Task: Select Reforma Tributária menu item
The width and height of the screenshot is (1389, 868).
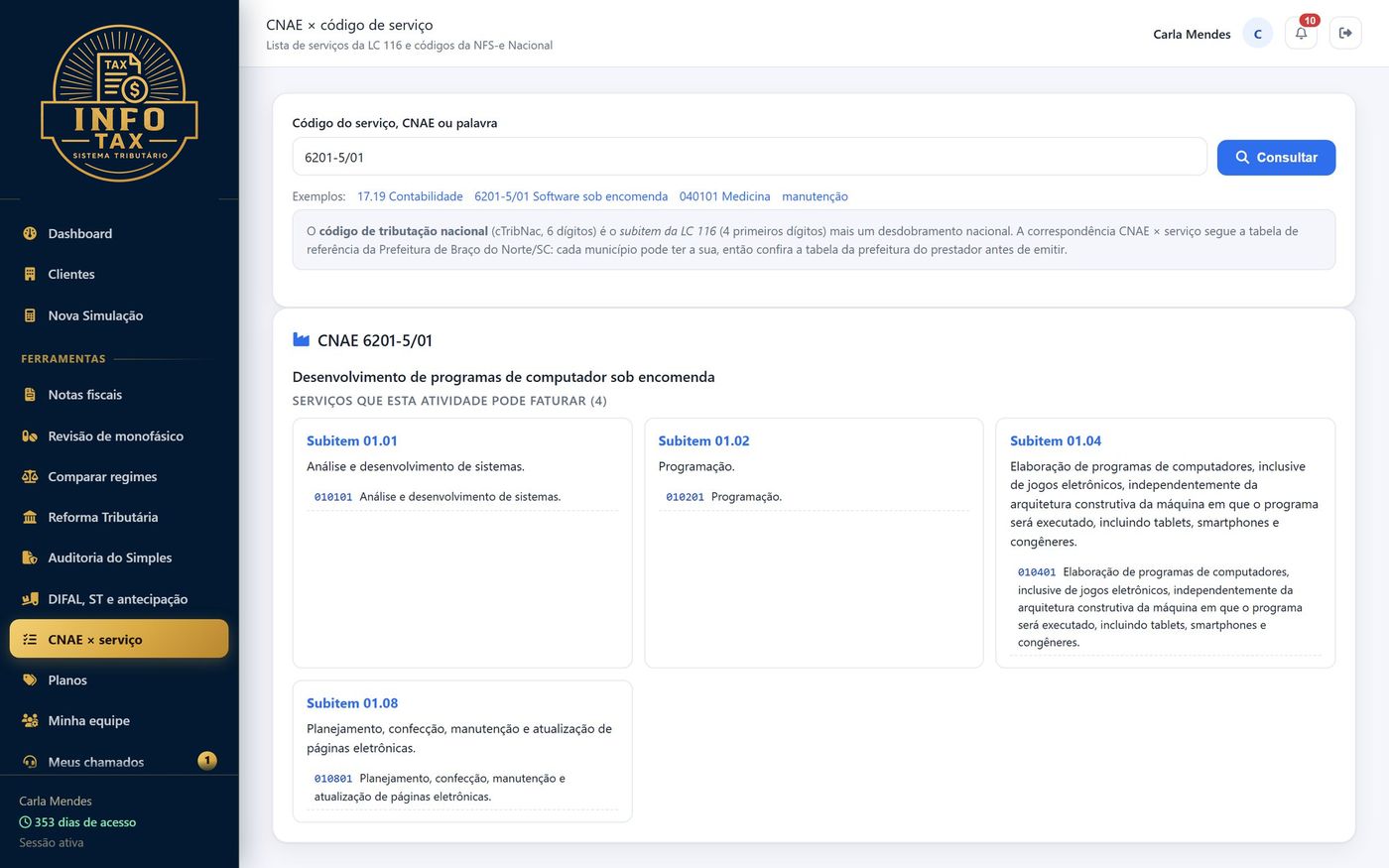Action: point(119,518)
